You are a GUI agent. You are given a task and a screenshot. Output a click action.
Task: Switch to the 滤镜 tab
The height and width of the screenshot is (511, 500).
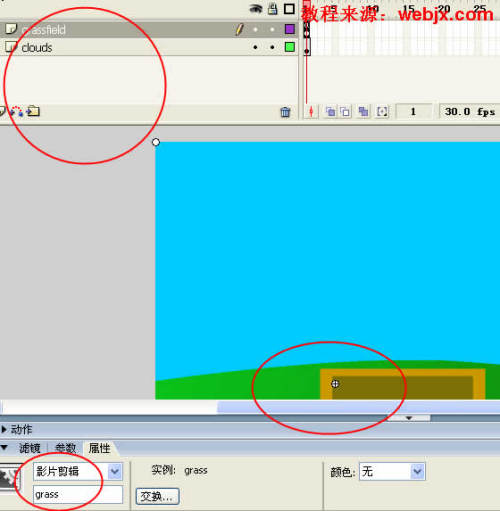(29, 448)
